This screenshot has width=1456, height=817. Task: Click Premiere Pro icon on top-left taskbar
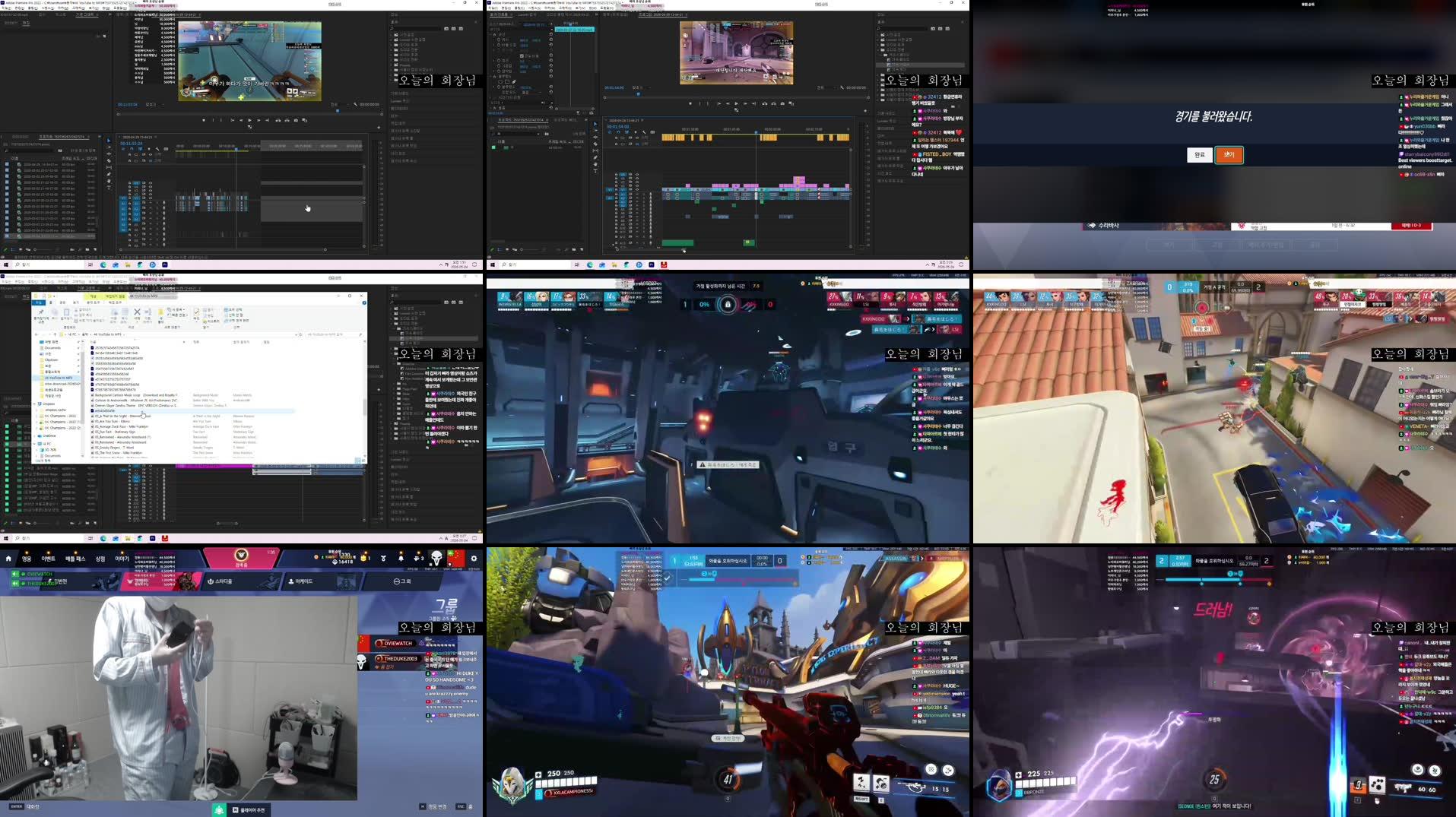point(165,264)
